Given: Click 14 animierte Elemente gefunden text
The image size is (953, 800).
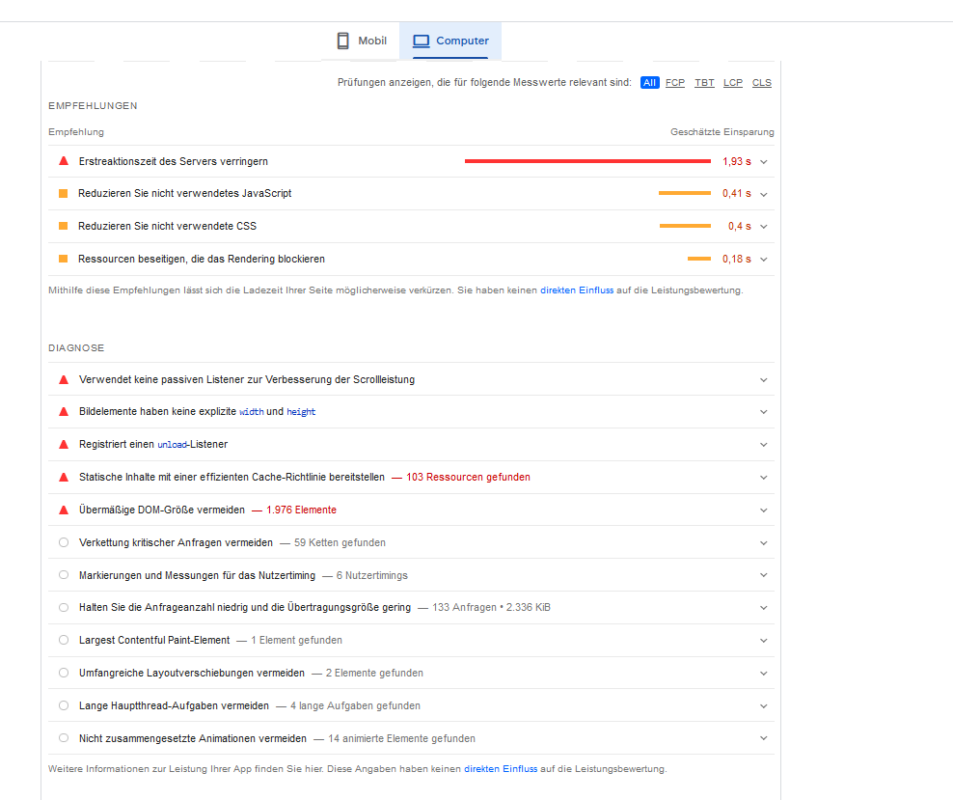Looking at the screenshot, I should click(x=402, y=739).
